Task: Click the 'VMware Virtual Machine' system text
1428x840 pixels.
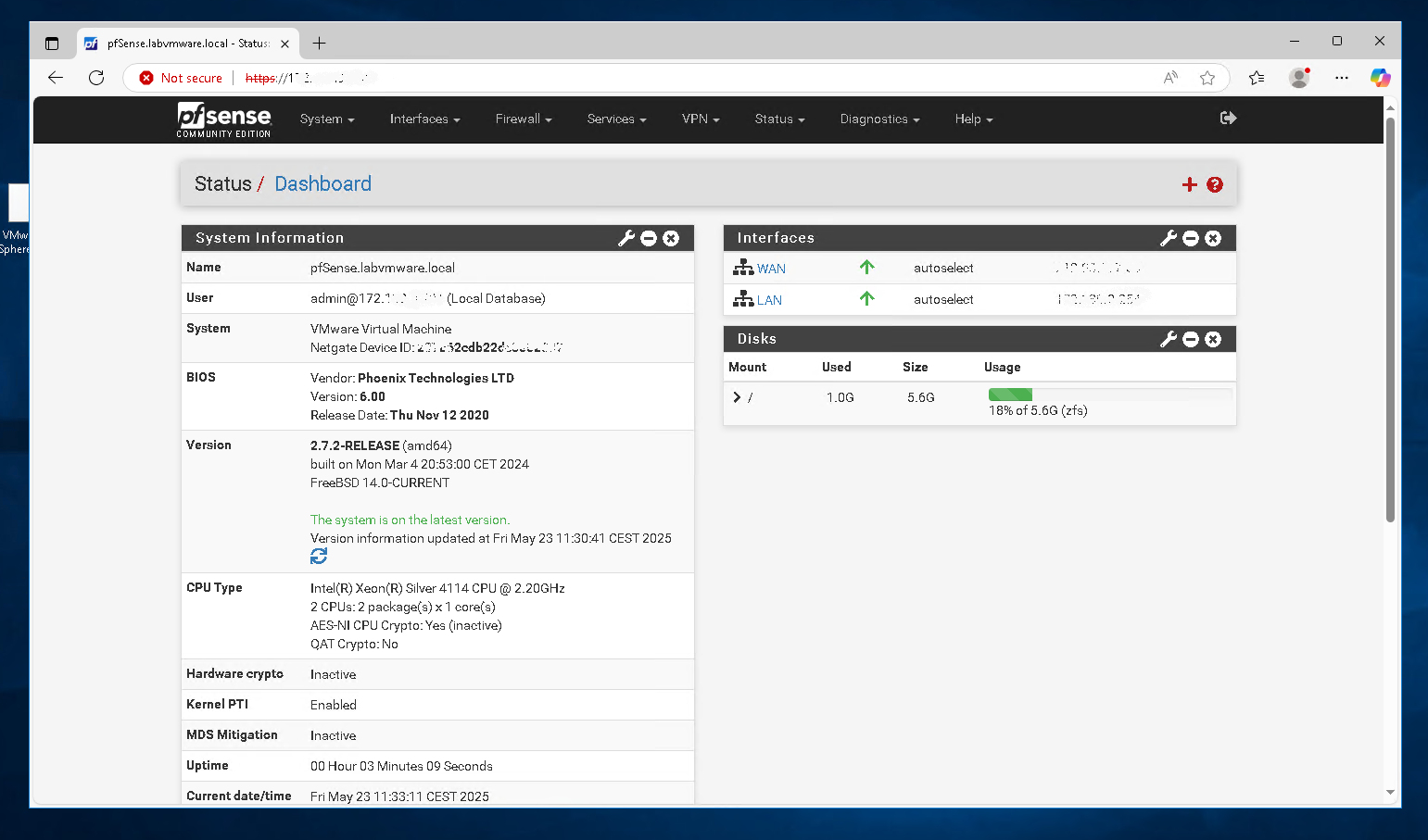Action: pyautogui.click(x=381, y=329)
